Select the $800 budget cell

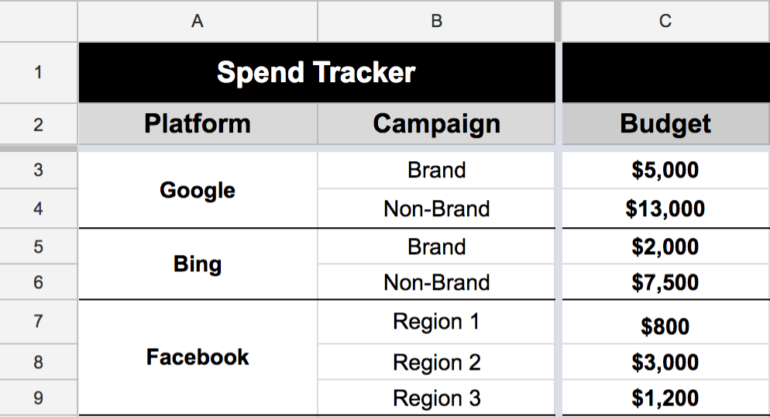tap(665, 325)
